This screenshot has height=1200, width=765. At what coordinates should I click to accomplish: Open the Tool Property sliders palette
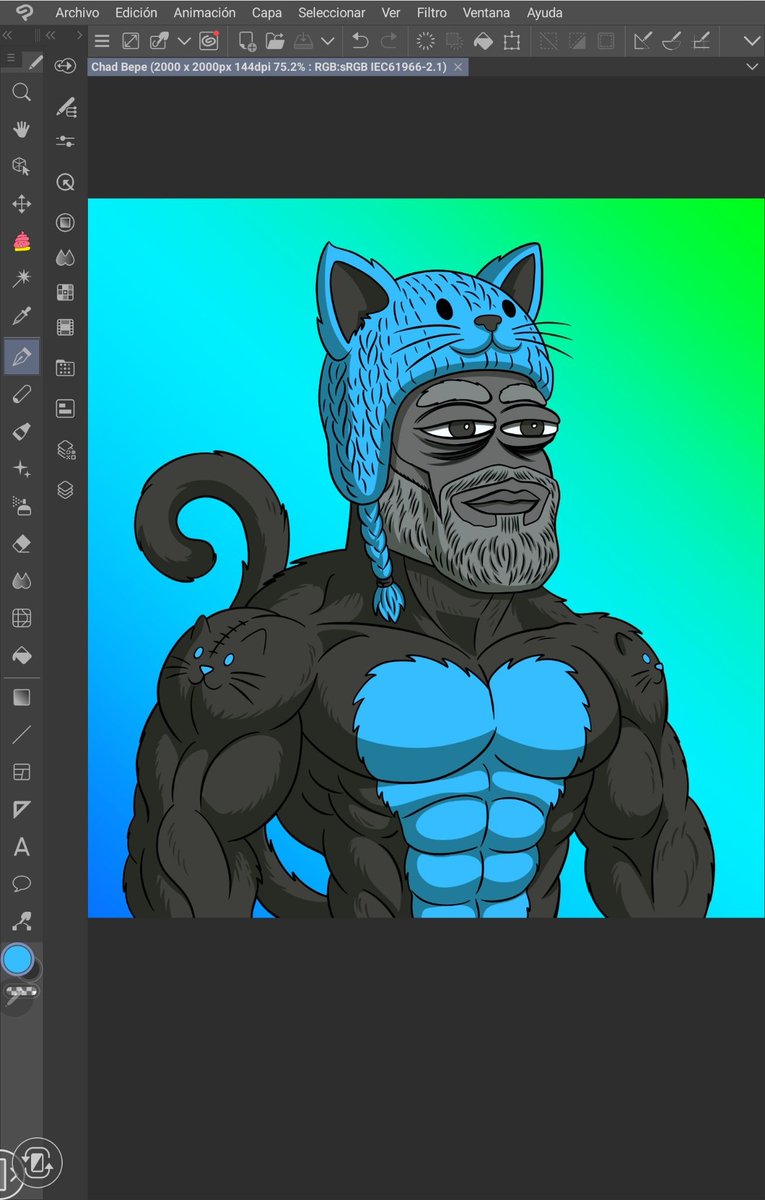(65, 142)
